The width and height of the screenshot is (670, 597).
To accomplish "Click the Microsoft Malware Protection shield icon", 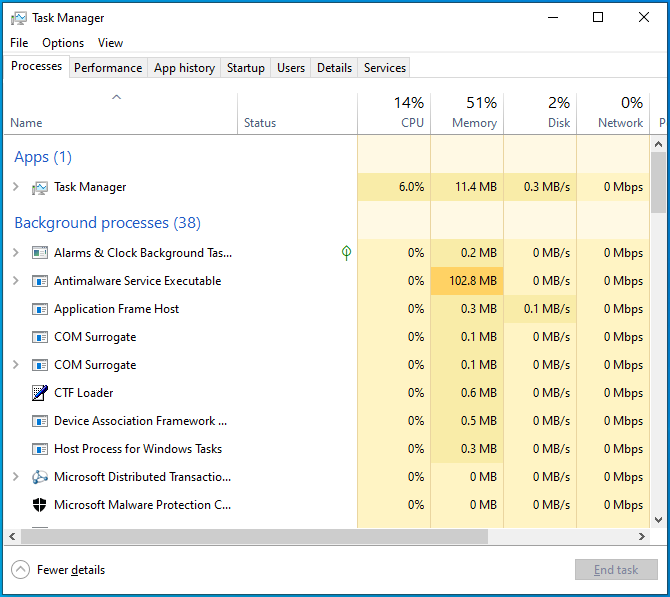I will click(x=40, y=505).
